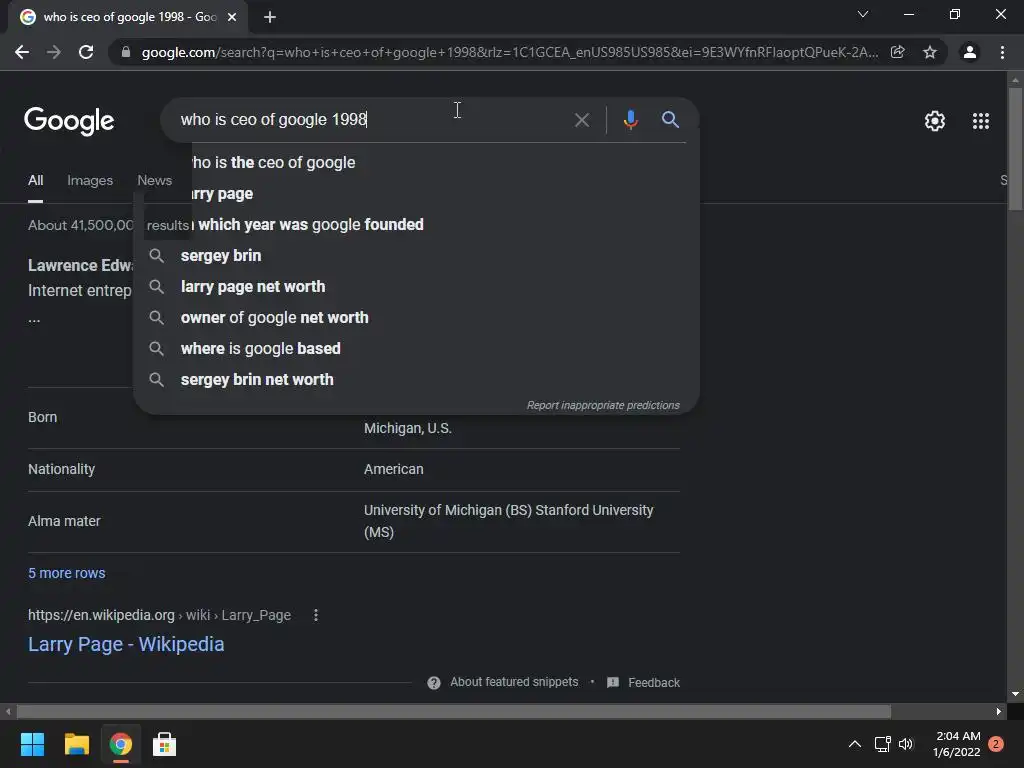Open the notification count badge
Image resolution: width=1024 pixels, height=768 pixels.
[x=996, y=744]
